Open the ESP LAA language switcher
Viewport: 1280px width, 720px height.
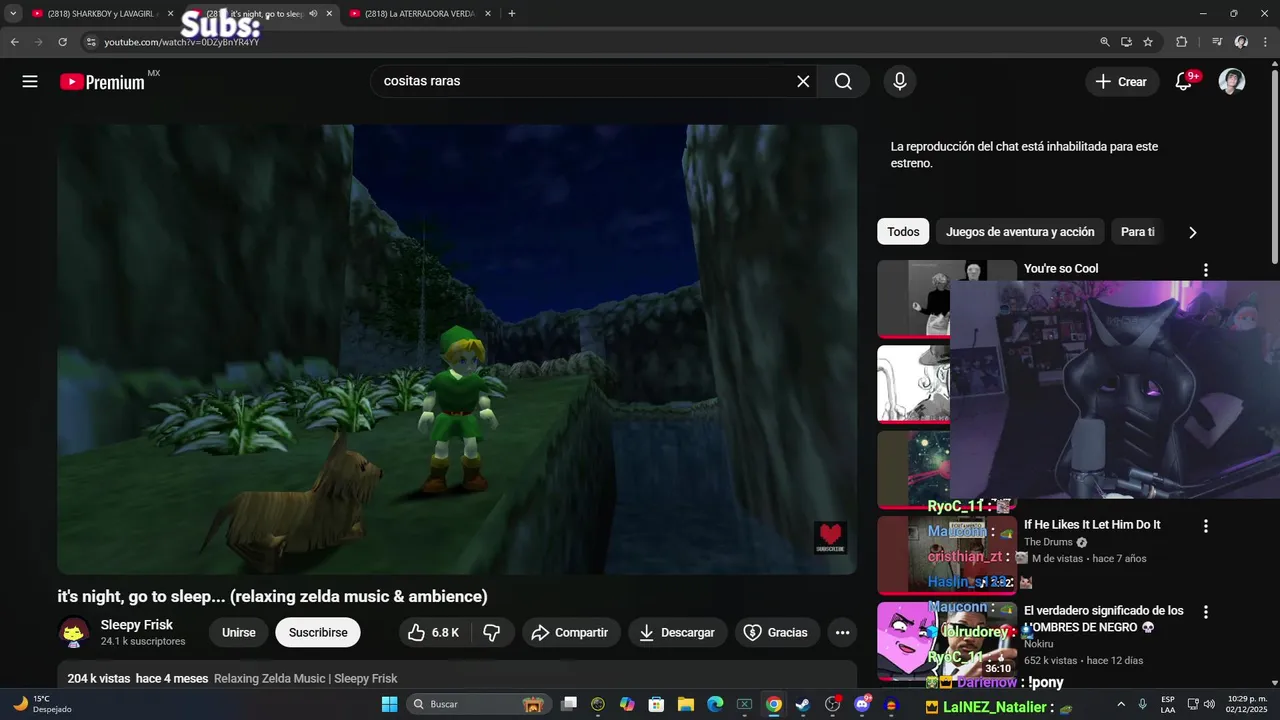click(x=1168, y=704)
